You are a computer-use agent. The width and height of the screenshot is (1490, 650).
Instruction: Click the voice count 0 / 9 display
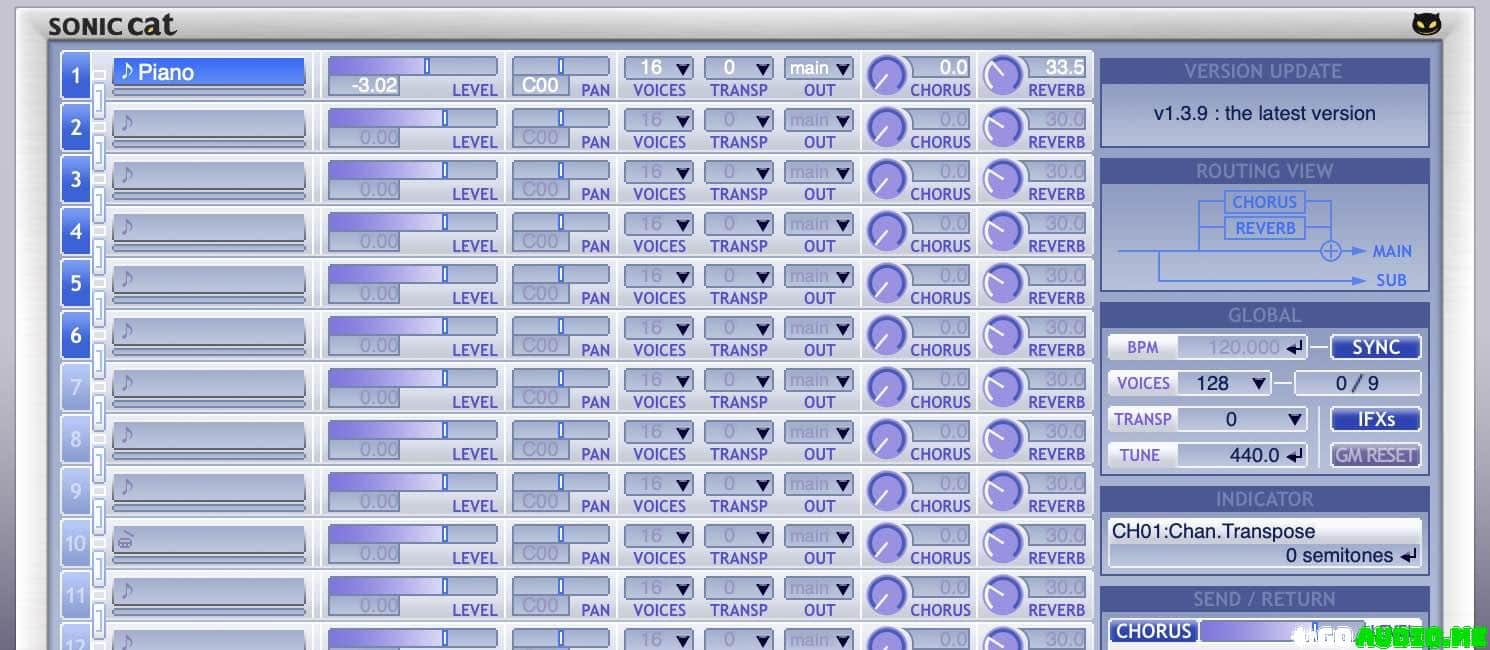point(1357,383)
